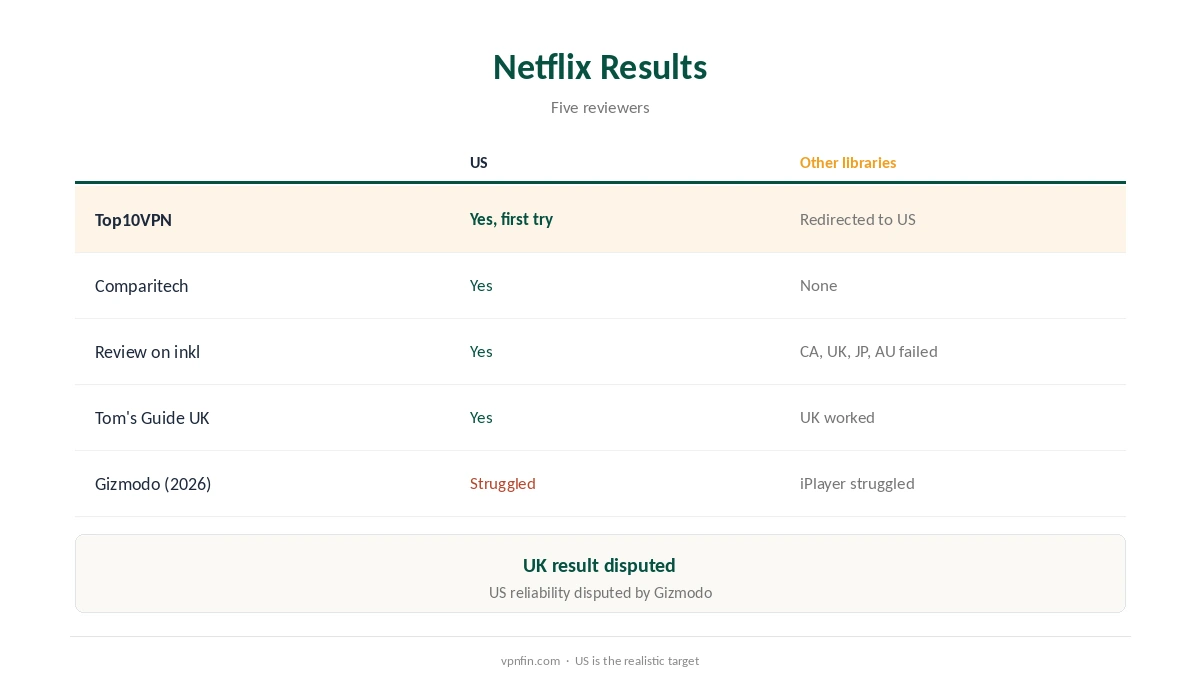Select the 'Top10VPN' row label
The image size is (1200, 680).
tap(133, 220)
